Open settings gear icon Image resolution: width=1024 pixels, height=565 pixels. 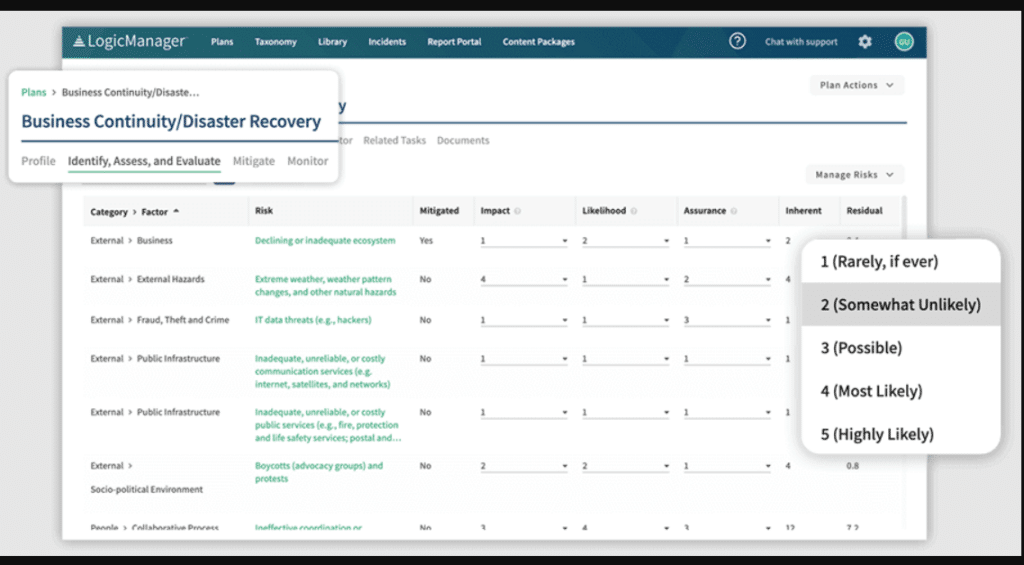[865, 42]
